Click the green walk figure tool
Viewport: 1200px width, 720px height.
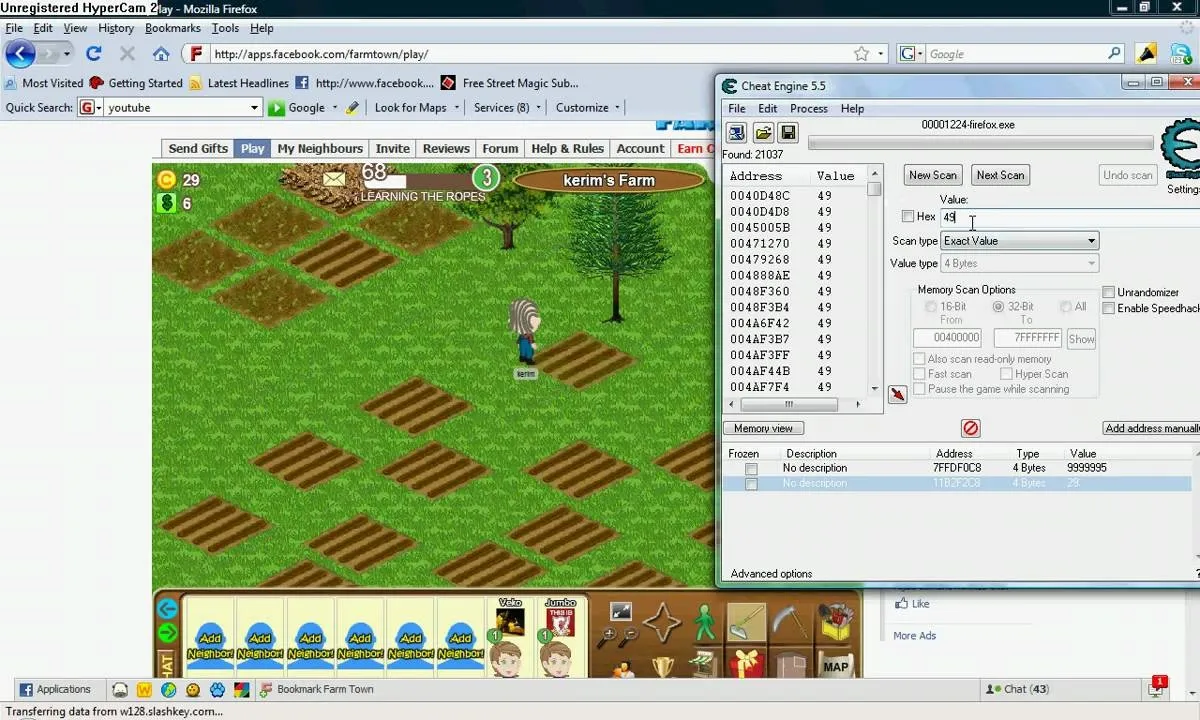point(705,623)
